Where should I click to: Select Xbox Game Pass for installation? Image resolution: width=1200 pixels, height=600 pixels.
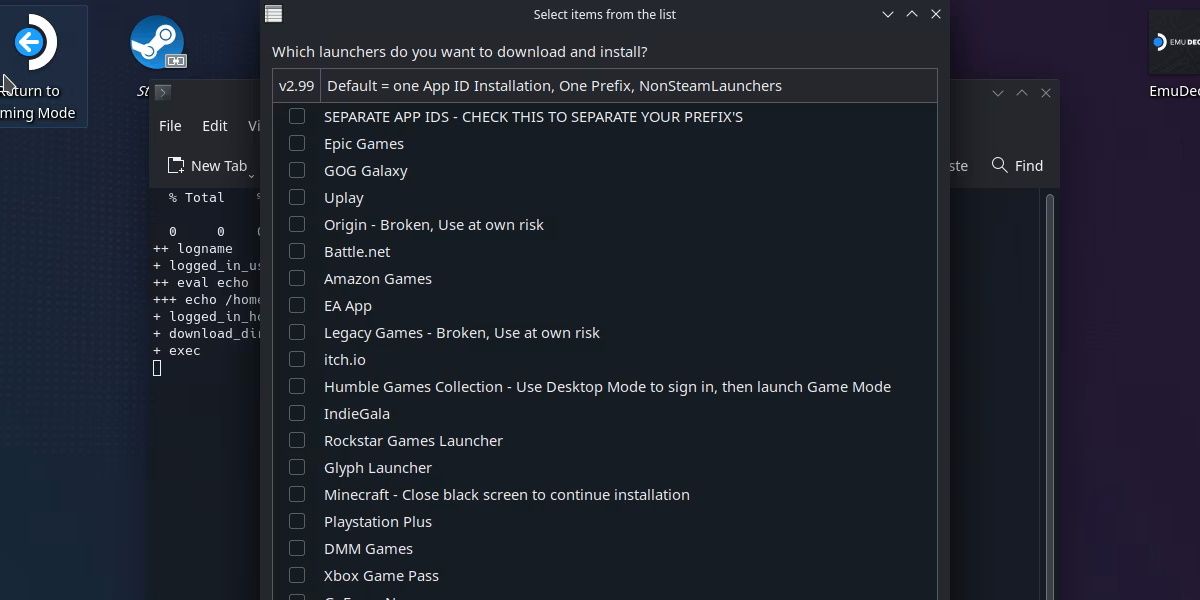click(x=296, y=575)
